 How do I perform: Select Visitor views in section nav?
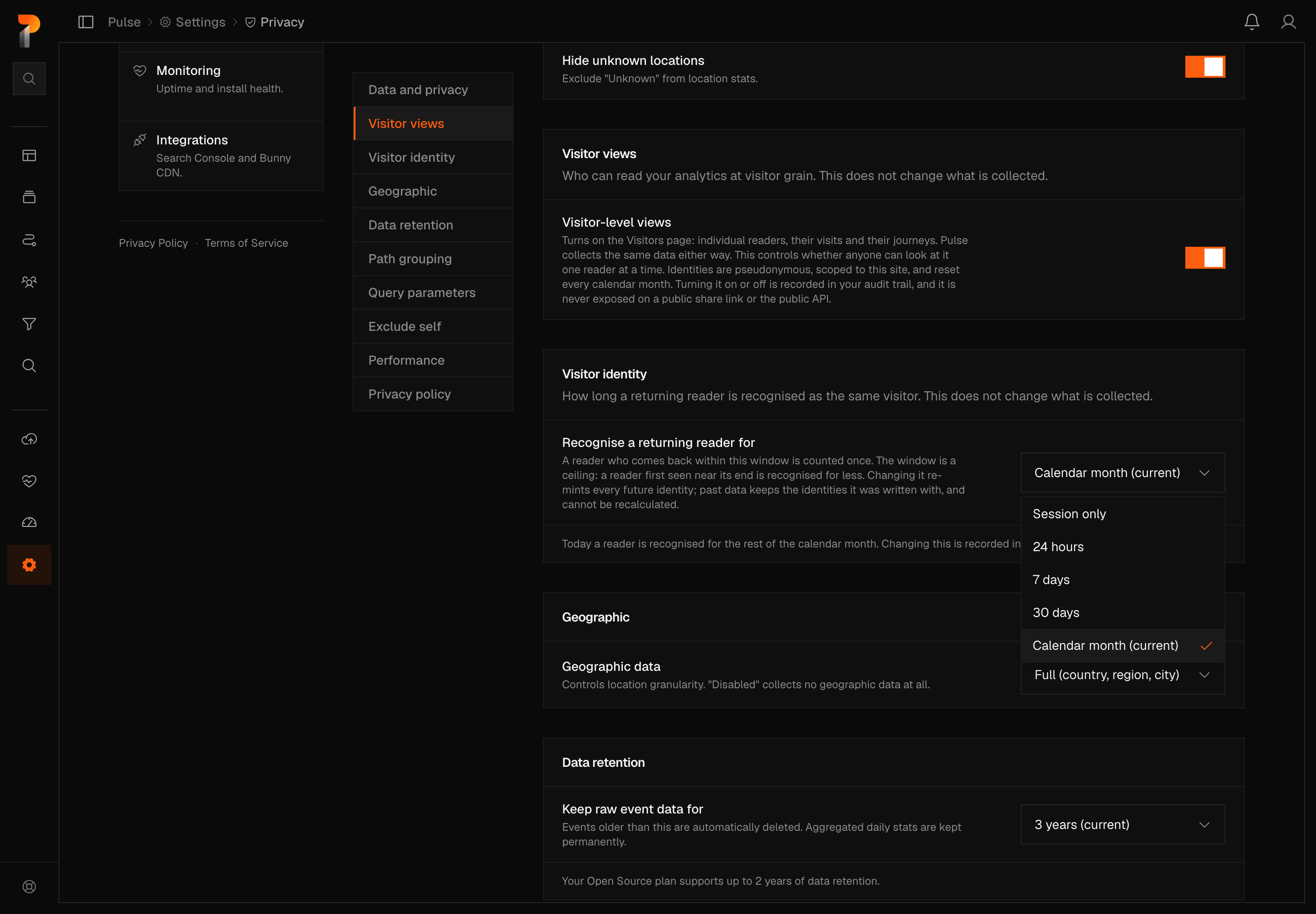(x=433, y=123)
